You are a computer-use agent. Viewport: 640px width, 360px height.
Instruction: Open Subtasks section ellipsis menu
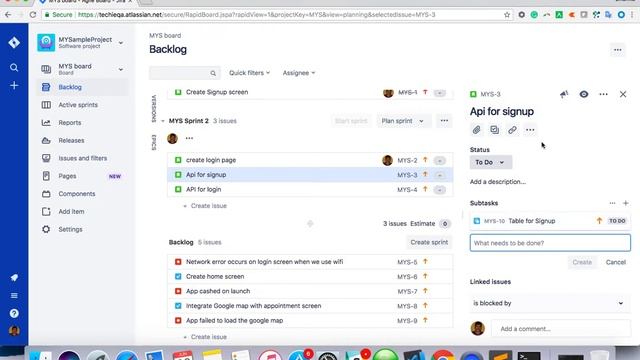(x=612, y=203)
